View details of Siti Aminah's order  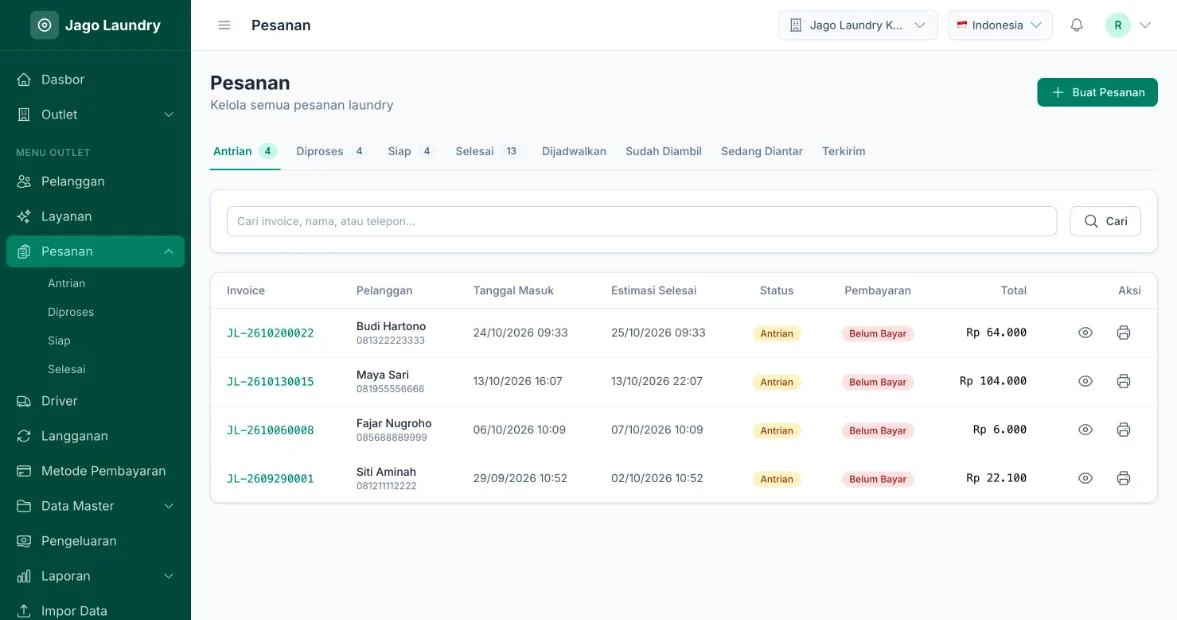(1085, 478)
